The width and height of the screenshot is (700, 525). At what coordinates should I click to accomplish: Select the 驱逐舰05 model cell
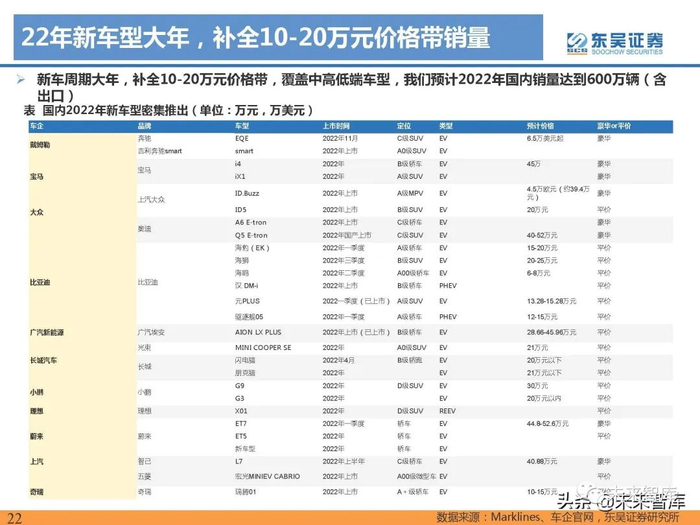click(249, 317)
